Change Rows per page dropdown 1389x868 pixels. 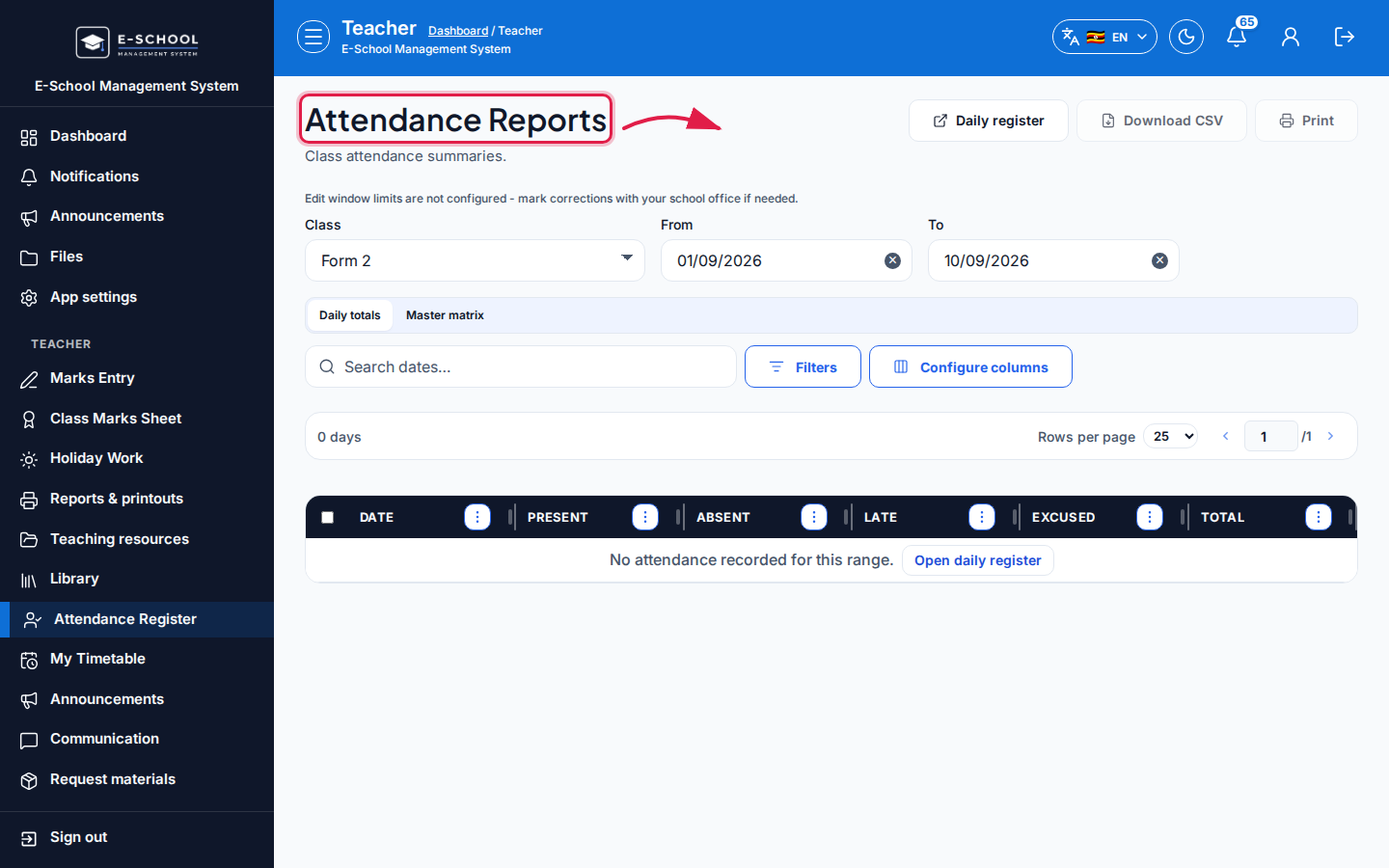coord(1171,436)
